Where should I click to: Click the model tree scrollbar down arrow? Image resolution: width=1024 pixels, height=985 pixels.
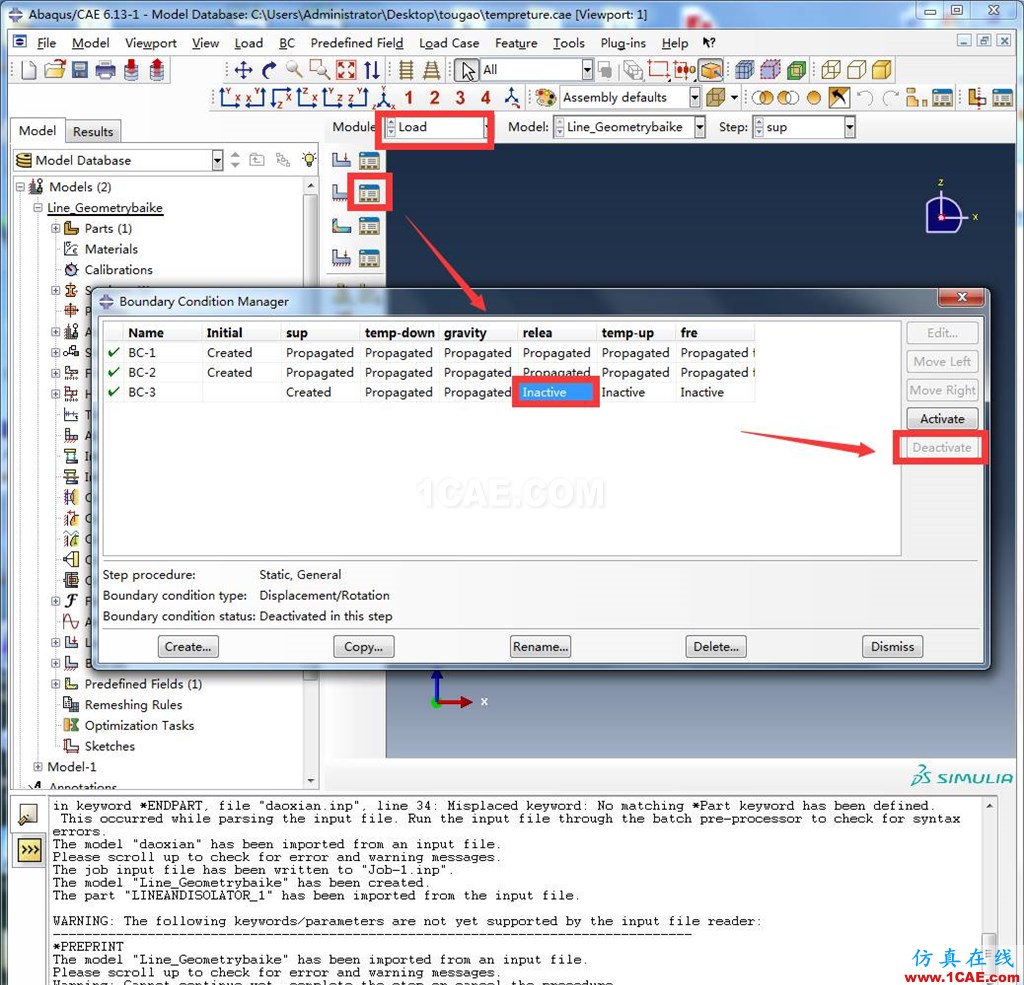tap(311, 781)
